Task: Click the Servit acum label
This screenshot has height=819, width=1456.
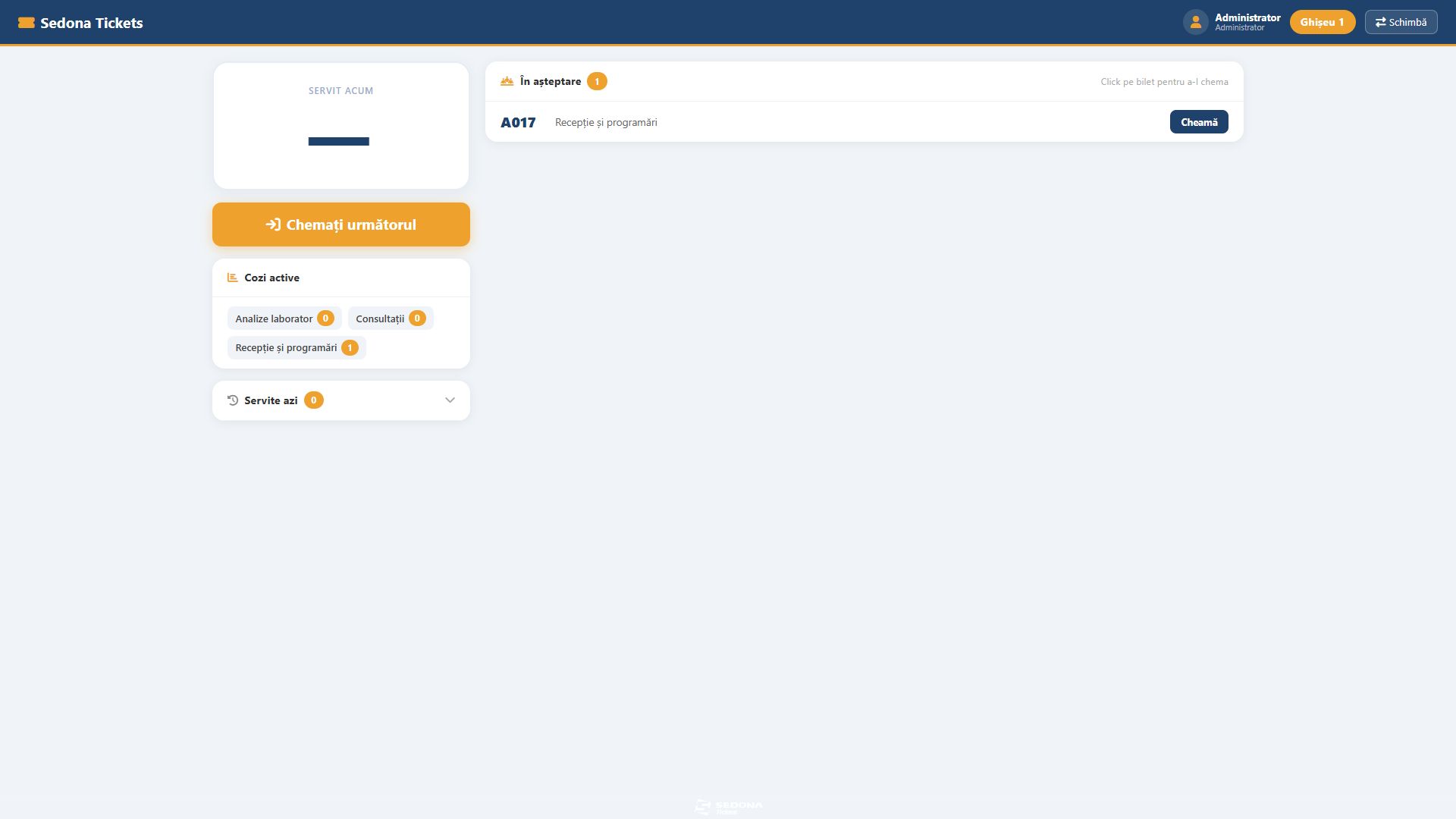Action: pos(340,90)
